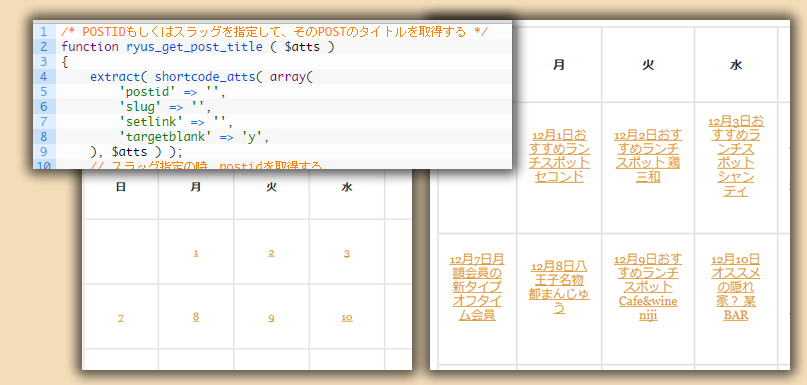Click date 3 in the small calendar
Screen dimensions: 807x385
[347, 253]
